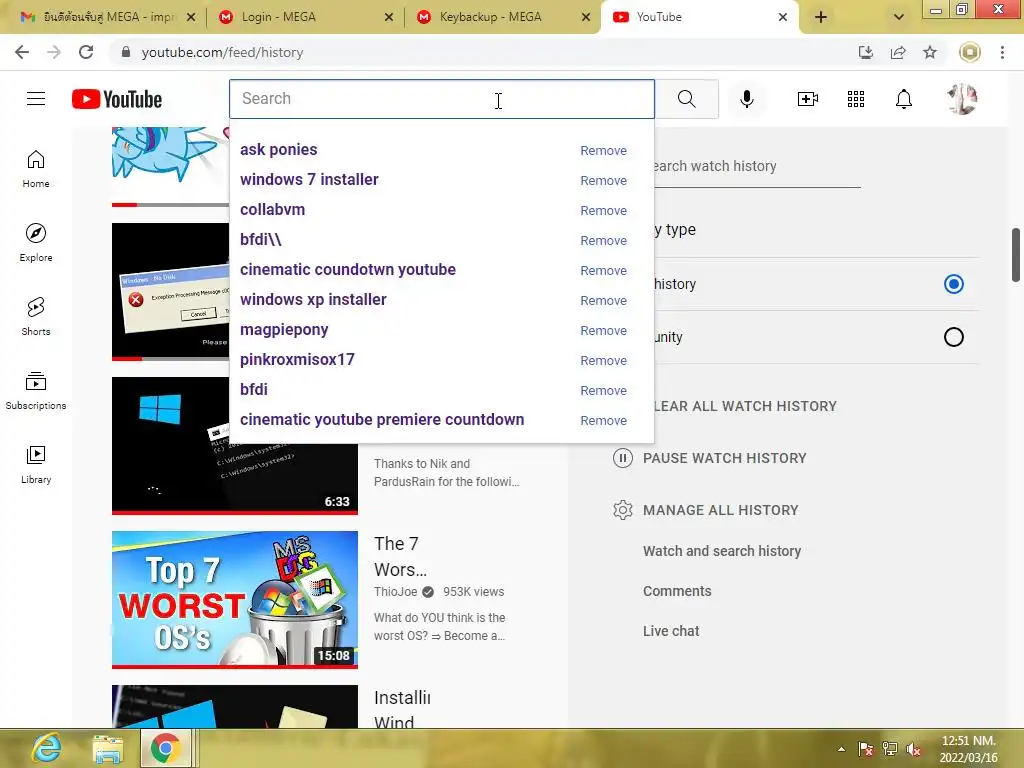Focus the YouTube Search input field
This screenshot has height=768, width=1024.
coord(441,99)
